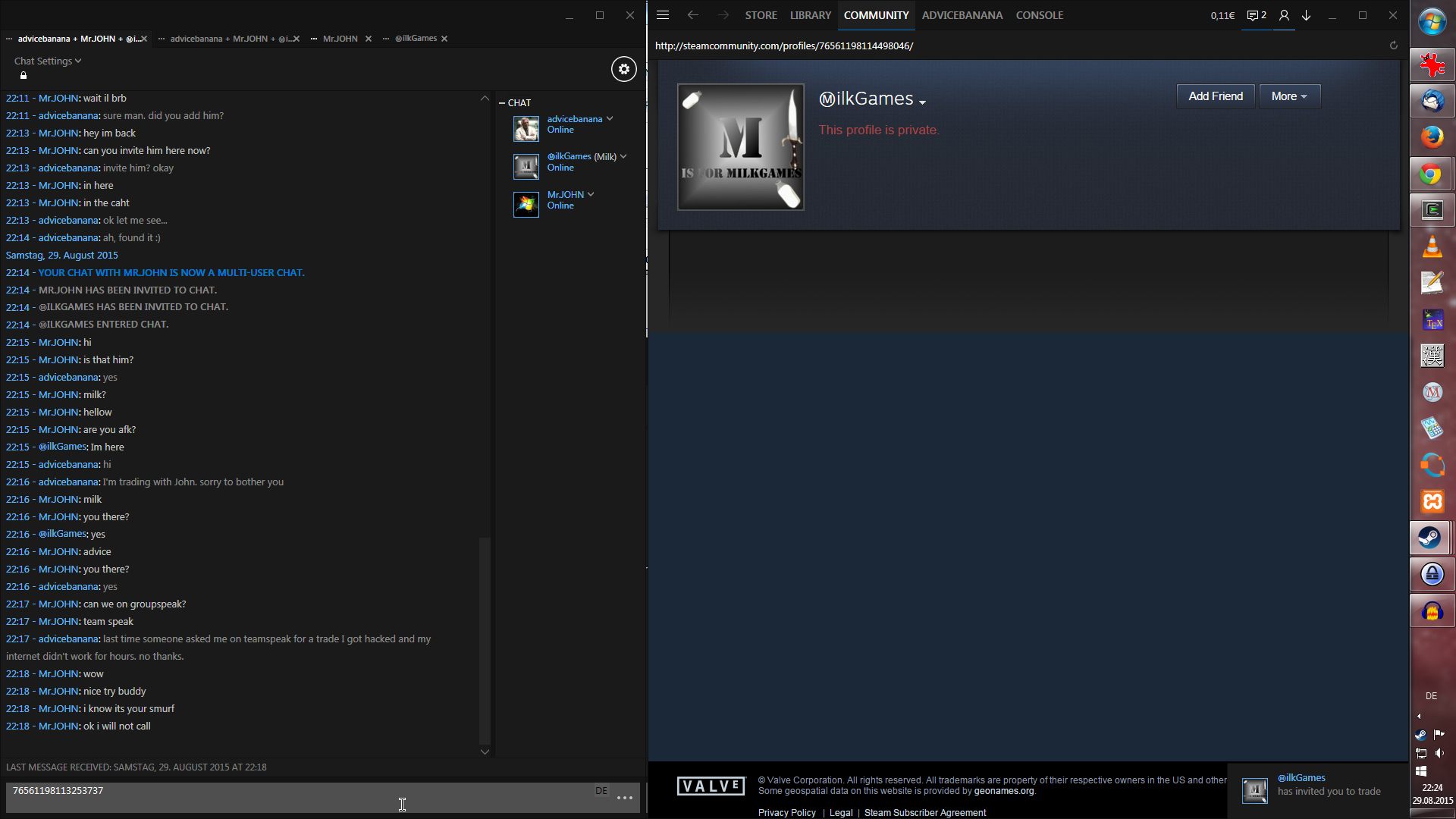Open Steam hamburger menu icon
This screenshot has height=819, width=1456.
pyautogui.click(x=663, y=15)
